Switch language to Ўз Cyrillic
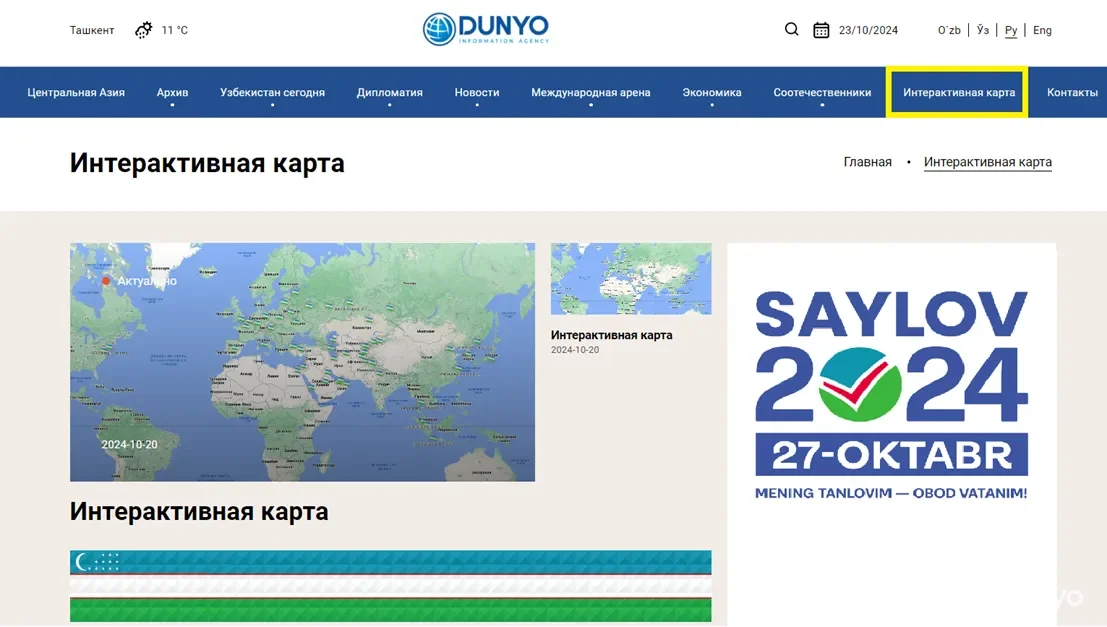This screenshot has height=627, width=1107. (x=983, y=30)
